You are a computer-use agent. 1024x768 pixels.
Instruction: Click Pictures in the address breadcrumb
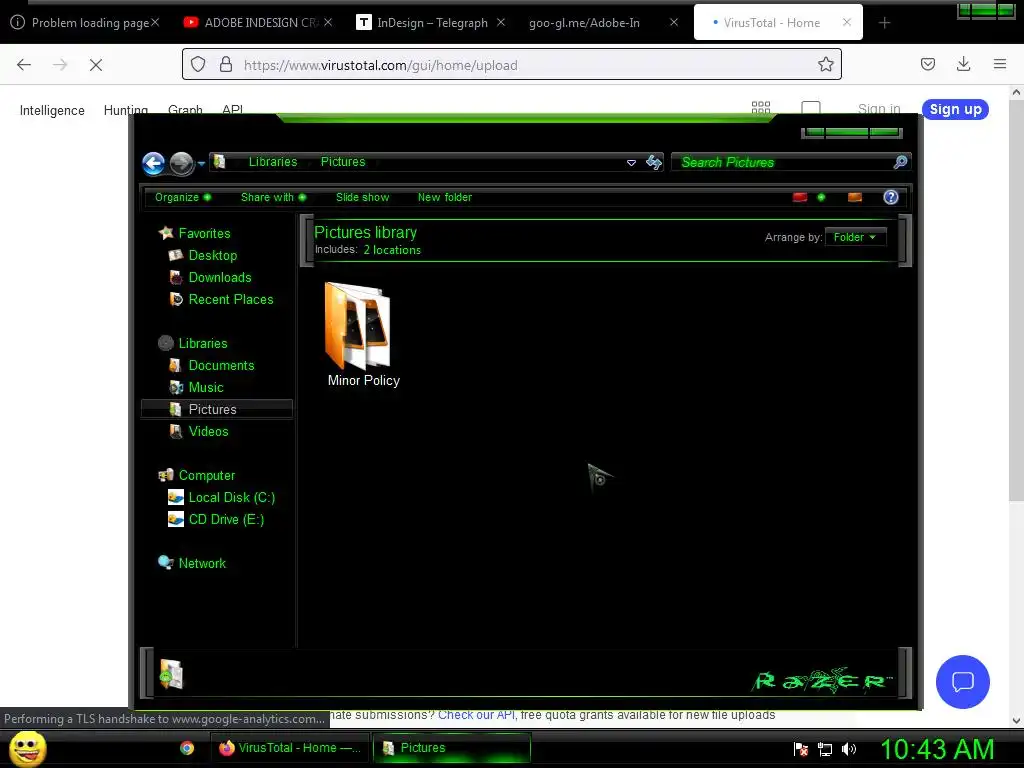pos(343,162)
